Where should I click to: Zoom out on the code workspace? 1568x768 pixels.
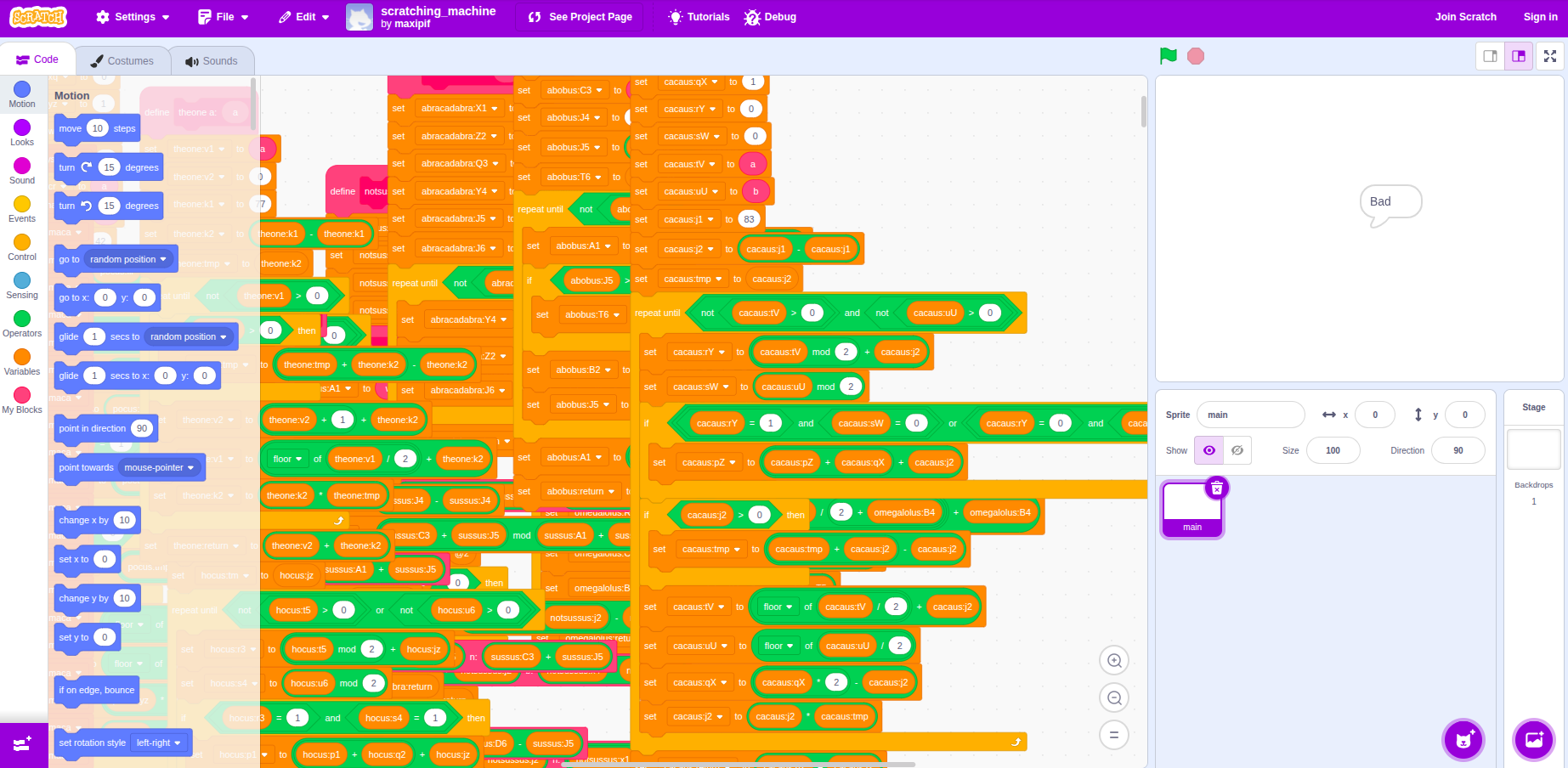coord(1114,698)
